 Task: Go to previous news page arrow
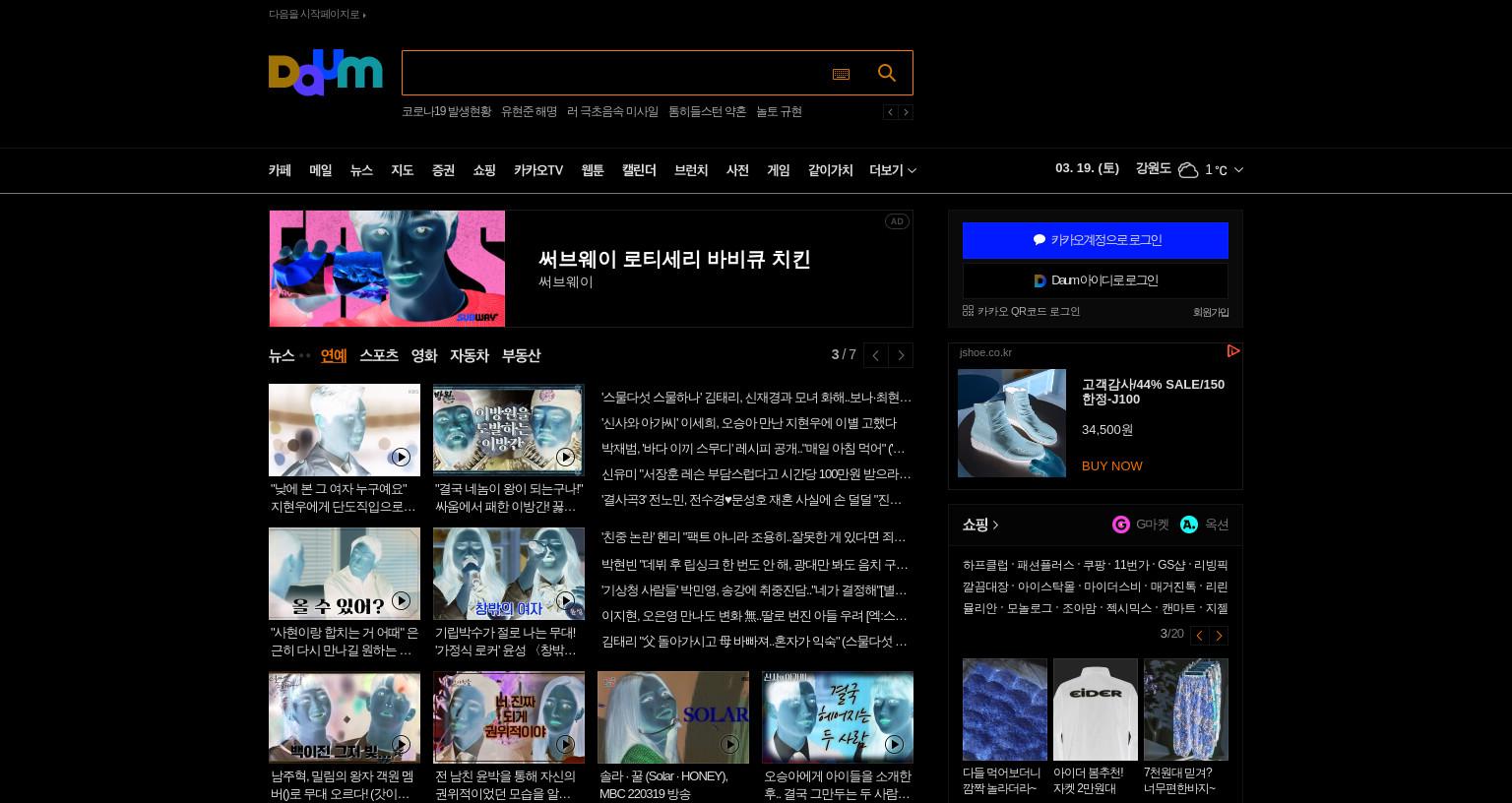click(x=875, y=355)
